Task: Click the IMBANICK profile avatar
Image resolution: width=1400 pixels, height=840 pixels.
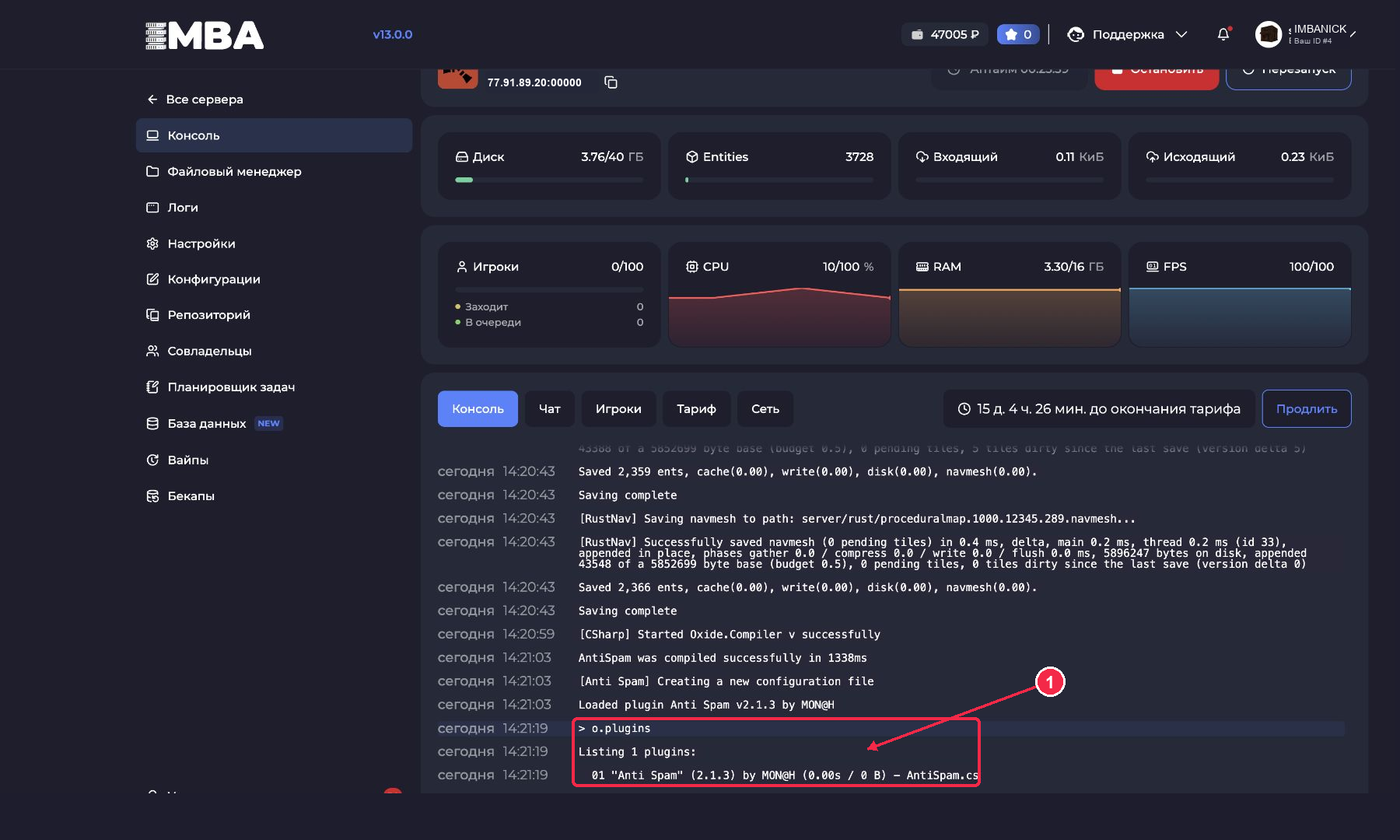Action: [1269, 34]
